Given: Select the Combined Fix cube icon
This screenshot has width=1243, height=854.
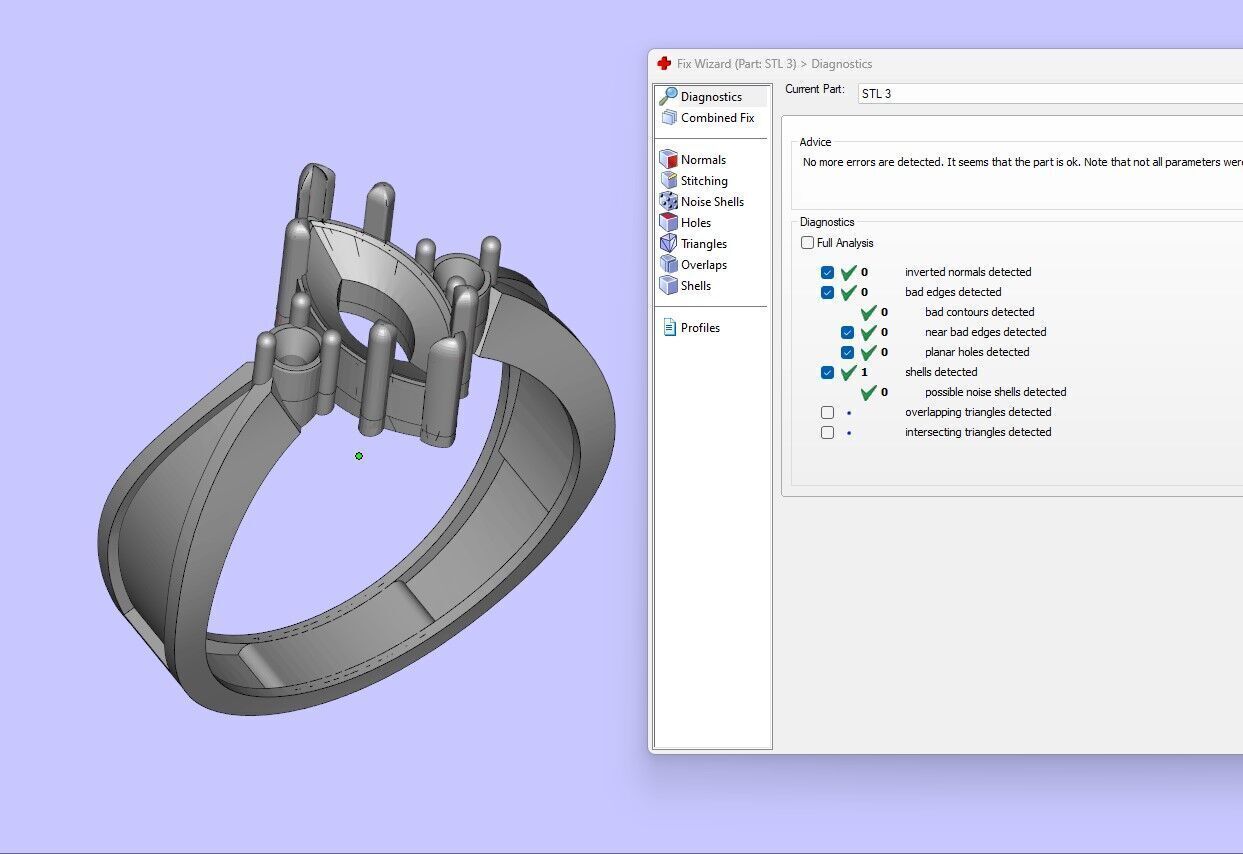Looking at the screenshot, I should [x=669, y=118].
